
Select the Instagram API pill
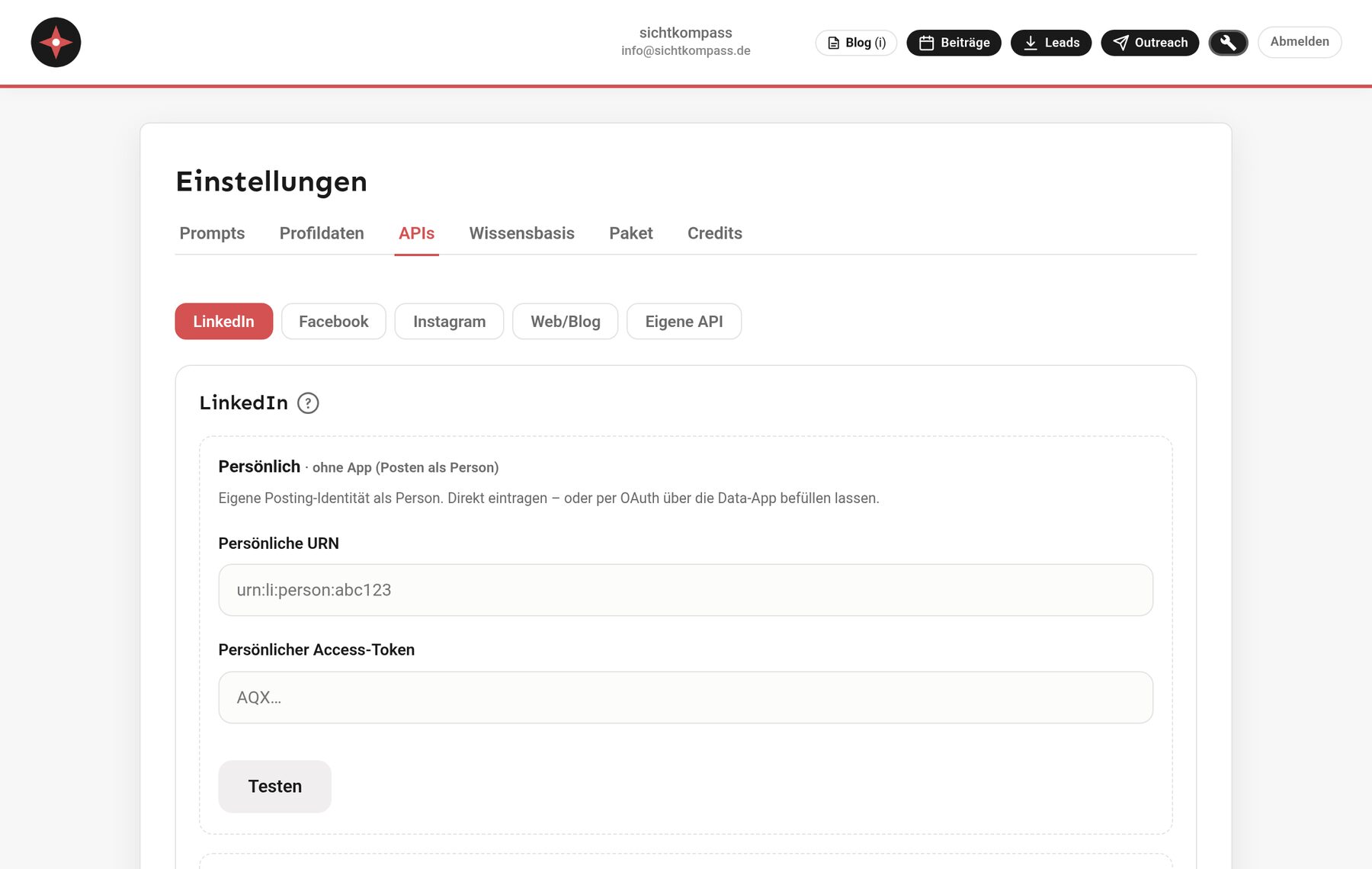pos(450,322)
